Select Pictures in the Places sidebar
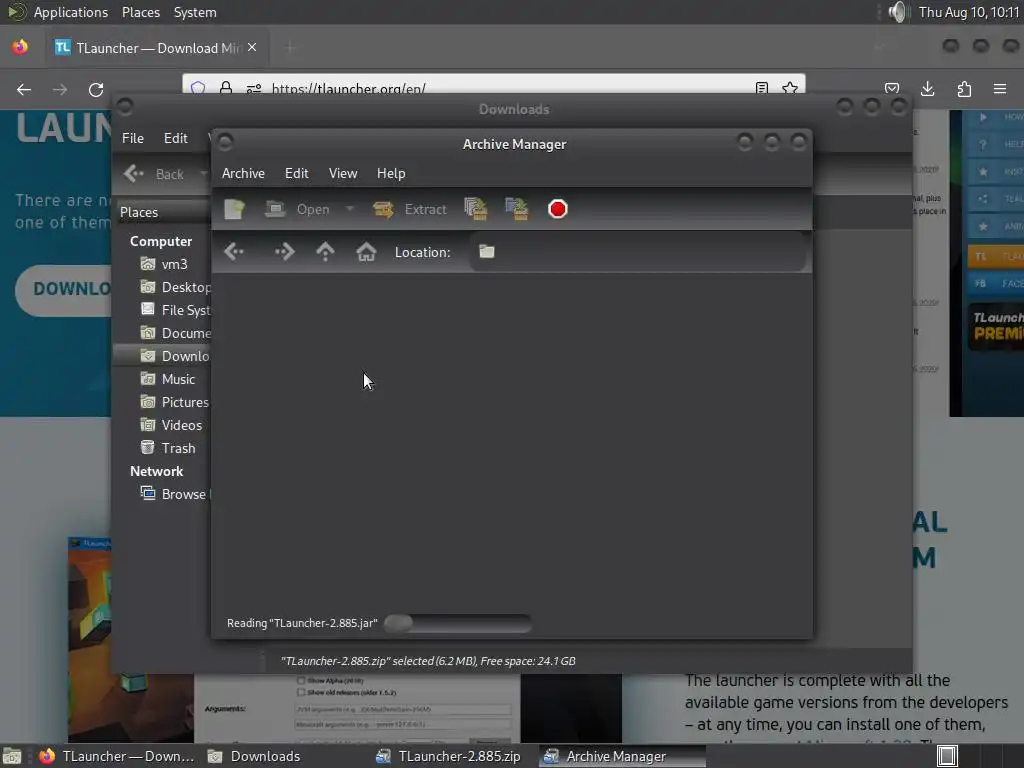The image size is (1024, 768). [x=174, y=402]
